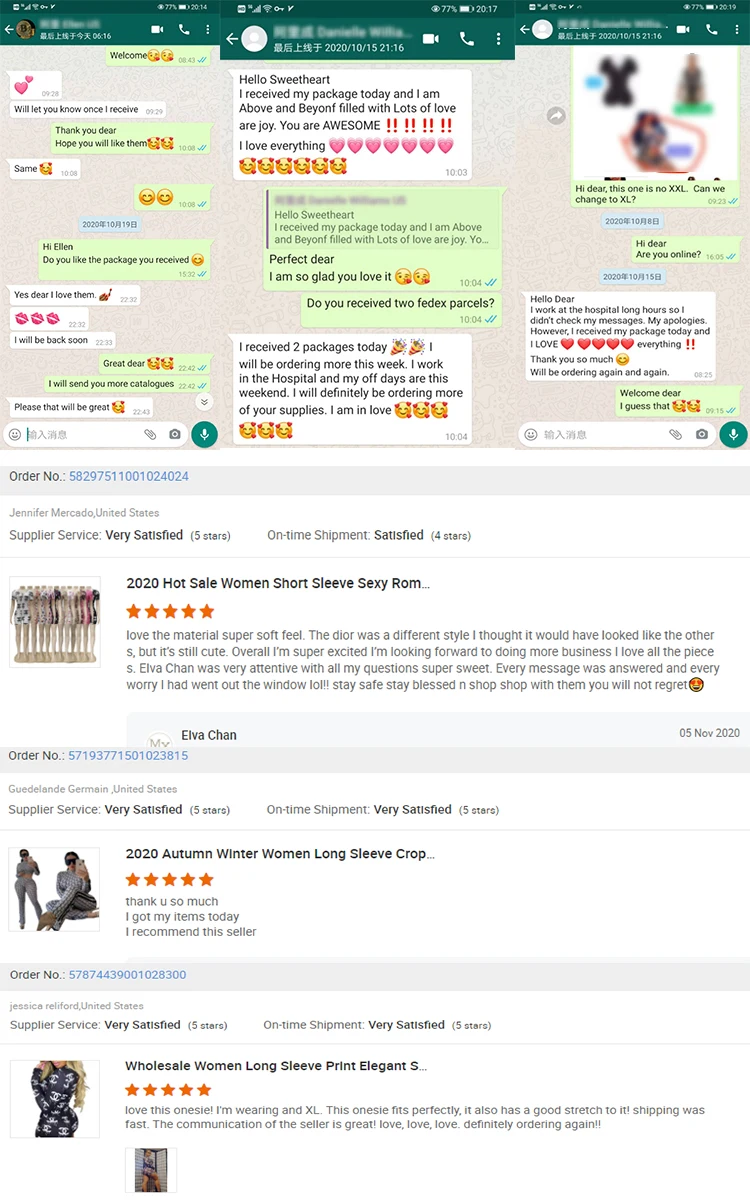Tap quoted Hello Sweetheart reply message
Screen dimensions: 750x1200
tap(381, 227)
